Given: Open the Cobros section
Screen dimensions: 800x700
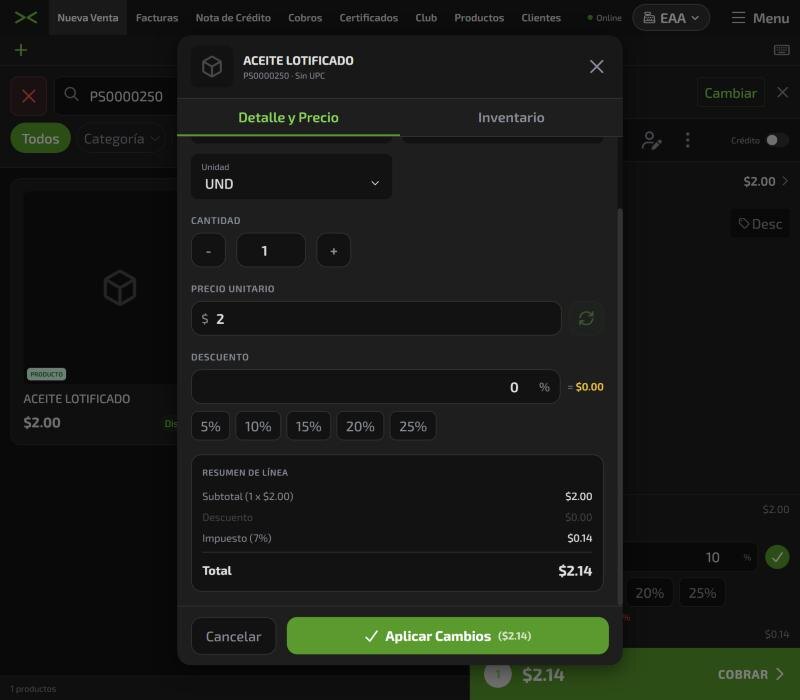Looking at the screenshot, I should coord(305,18).
